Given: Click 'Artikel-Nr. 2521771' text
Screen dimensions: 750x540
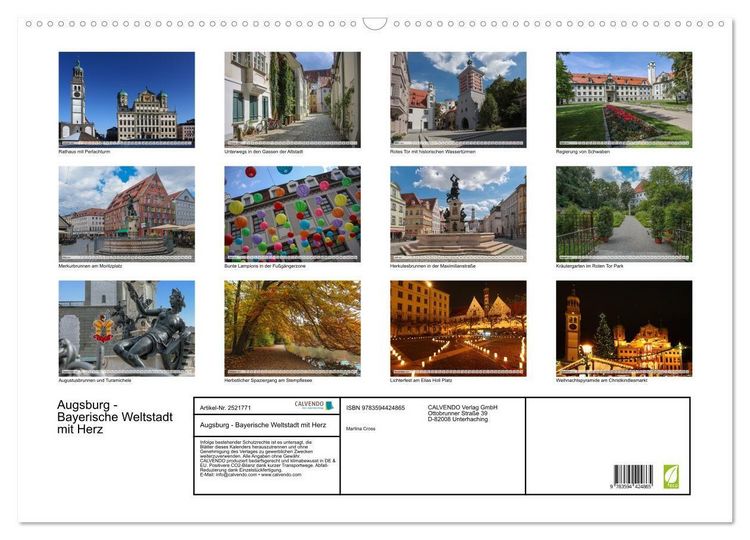Looking at the screenshot, I should coord(225,408).
